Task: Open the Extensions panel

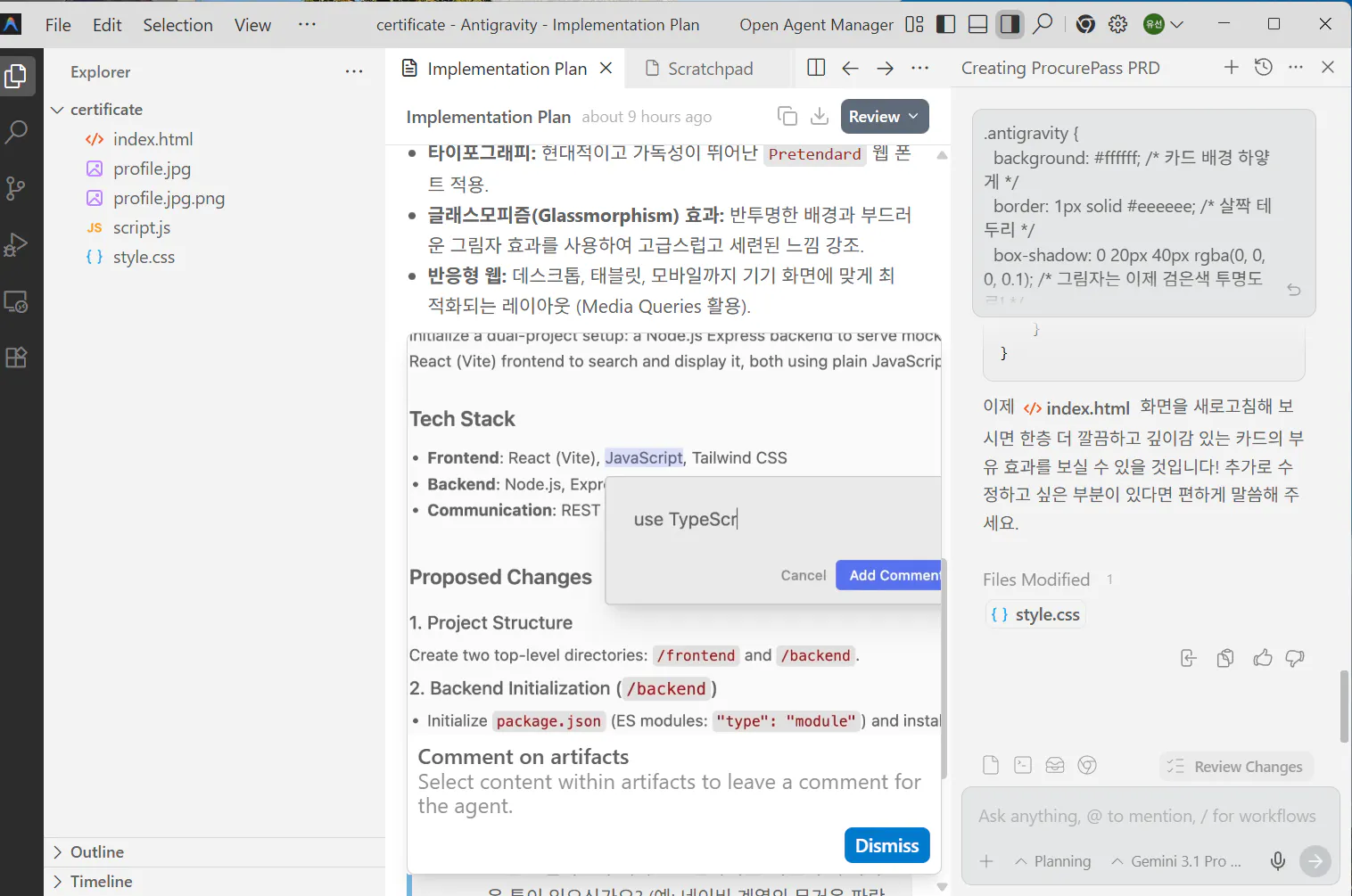Action: [18, 357]
